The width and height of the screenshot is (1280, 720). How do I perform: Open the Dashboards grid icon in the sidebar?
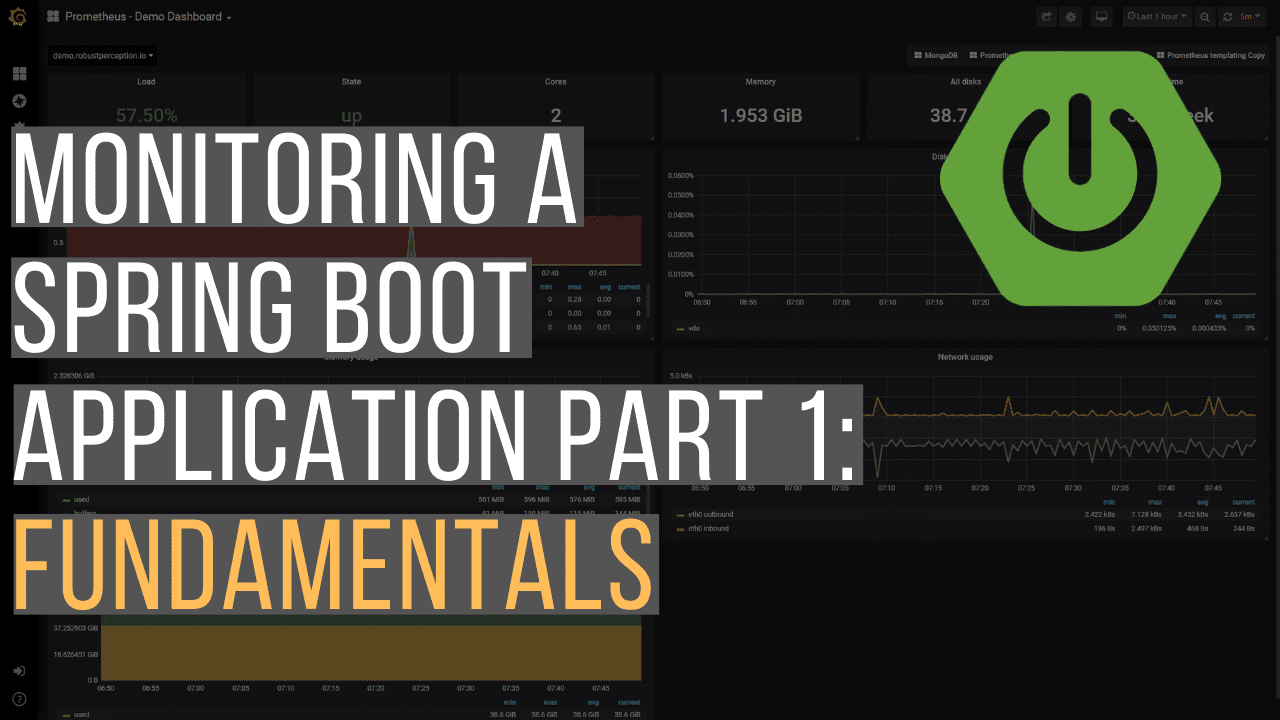19,74
